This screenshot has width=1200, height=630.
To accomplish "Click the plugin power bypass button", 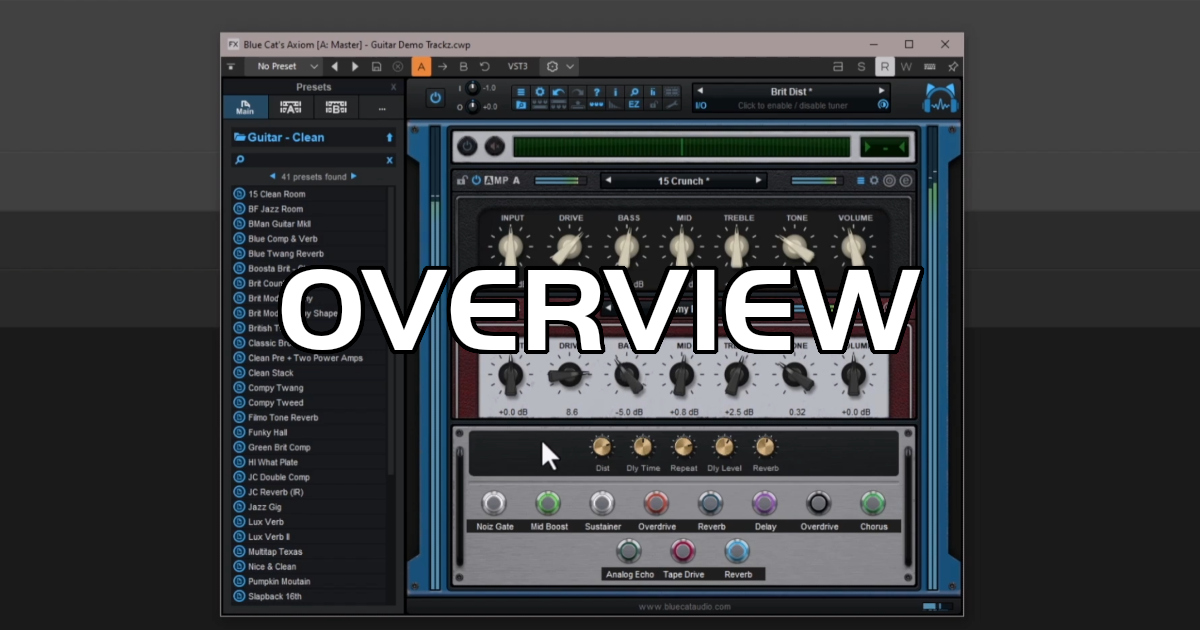I will (x=435, y=97).
